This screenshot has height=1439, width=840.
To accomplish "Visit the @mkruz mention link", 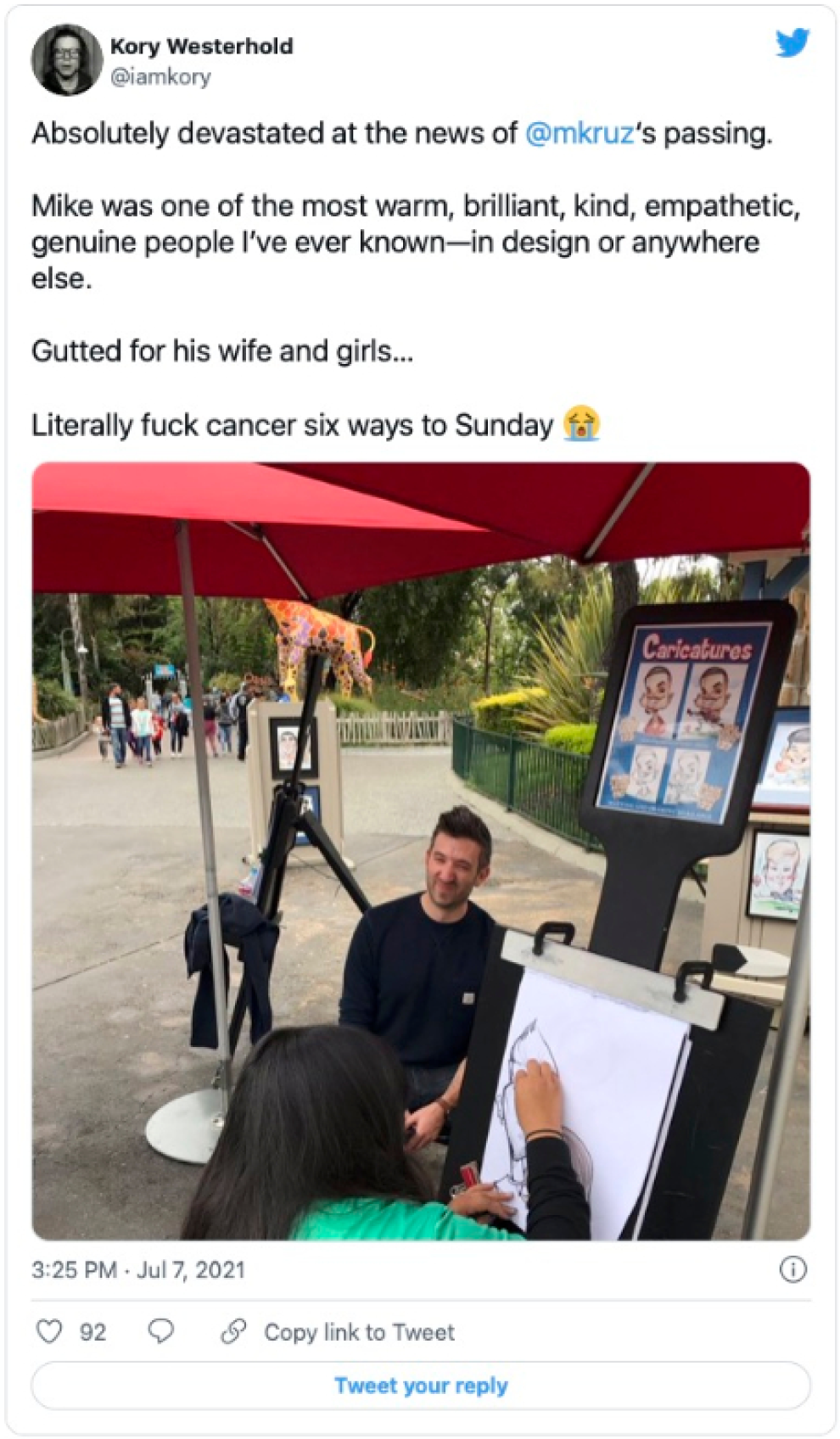I will (x=580, y=133).
